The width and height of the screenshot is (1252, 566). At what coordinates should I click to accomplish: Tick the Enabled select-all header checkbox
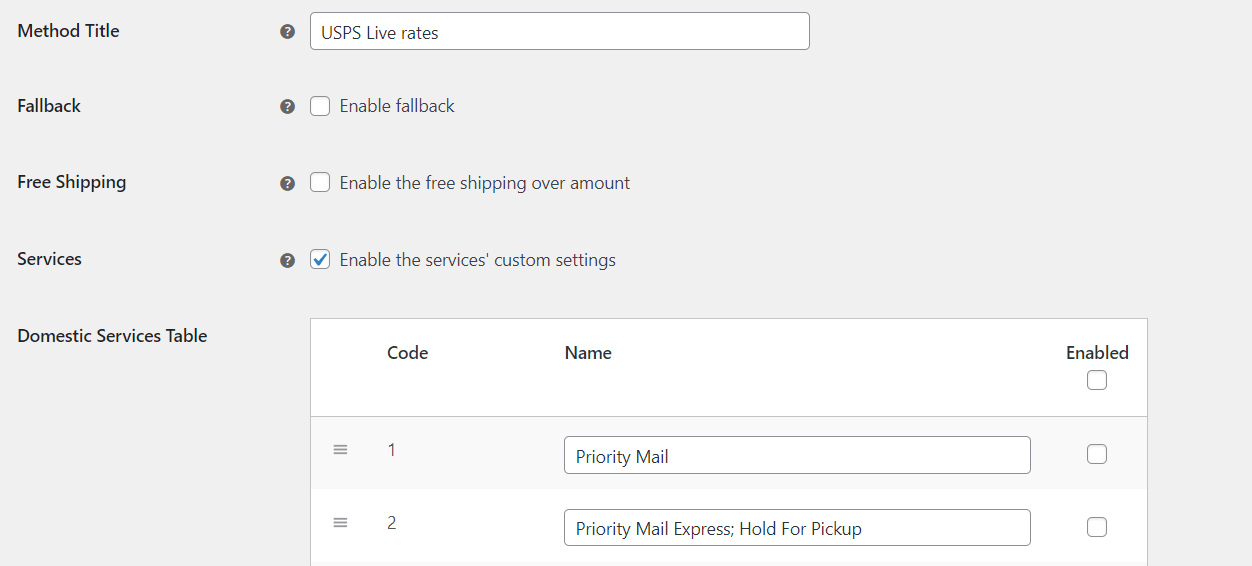1097,380
